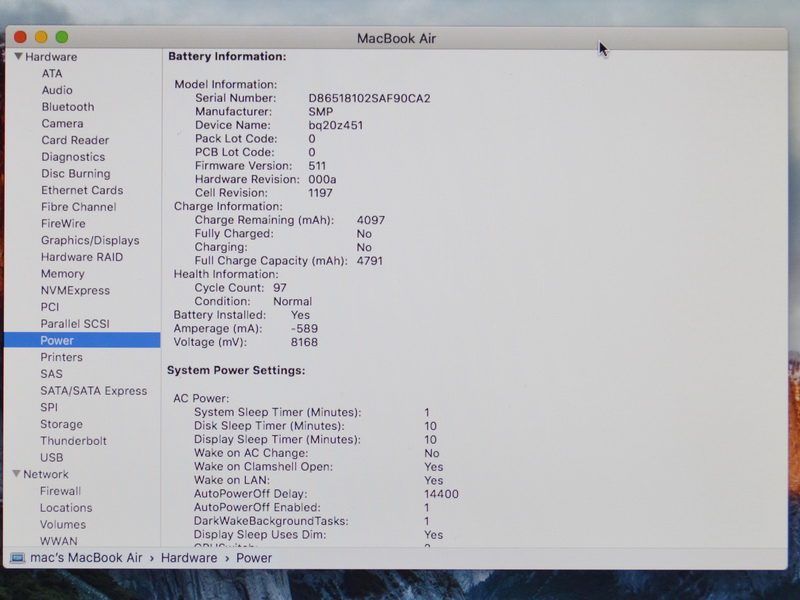This screenshot has height=600, width=800.
Task: Click cycle count value 97
Action: [280, 288]
